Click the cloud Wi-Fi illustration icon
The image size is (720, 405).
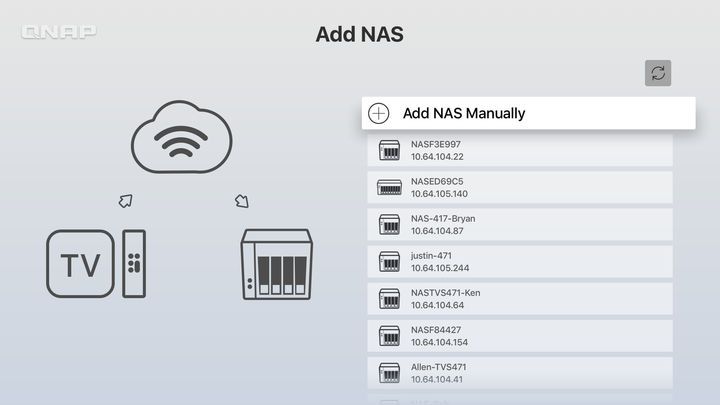point(181,137)
